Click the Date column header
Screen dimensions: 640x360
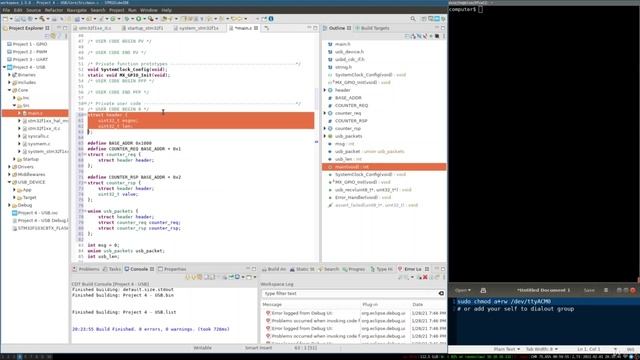[x=418, y=304]
